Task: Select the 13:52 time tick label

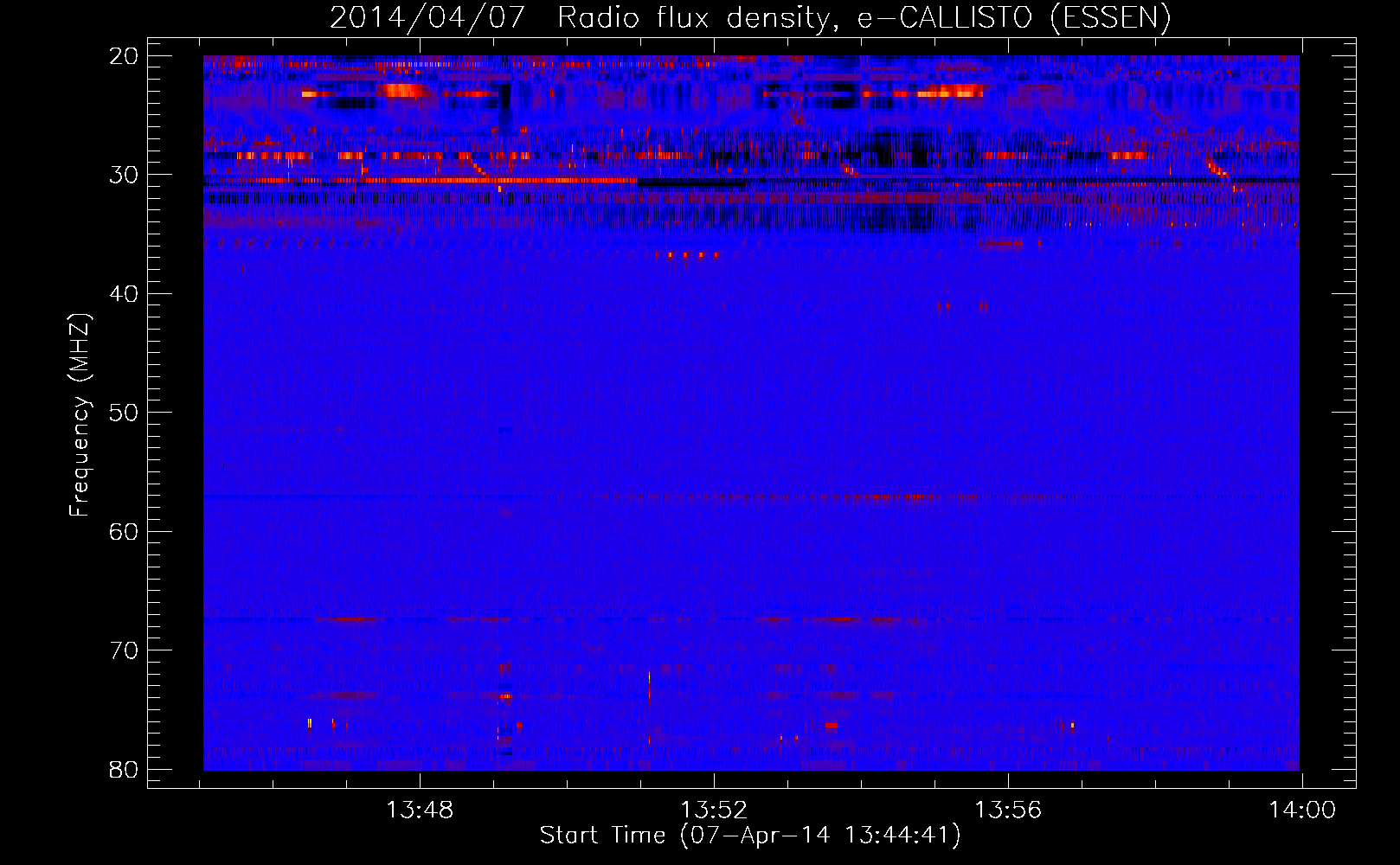Action: tap(714, 811)
